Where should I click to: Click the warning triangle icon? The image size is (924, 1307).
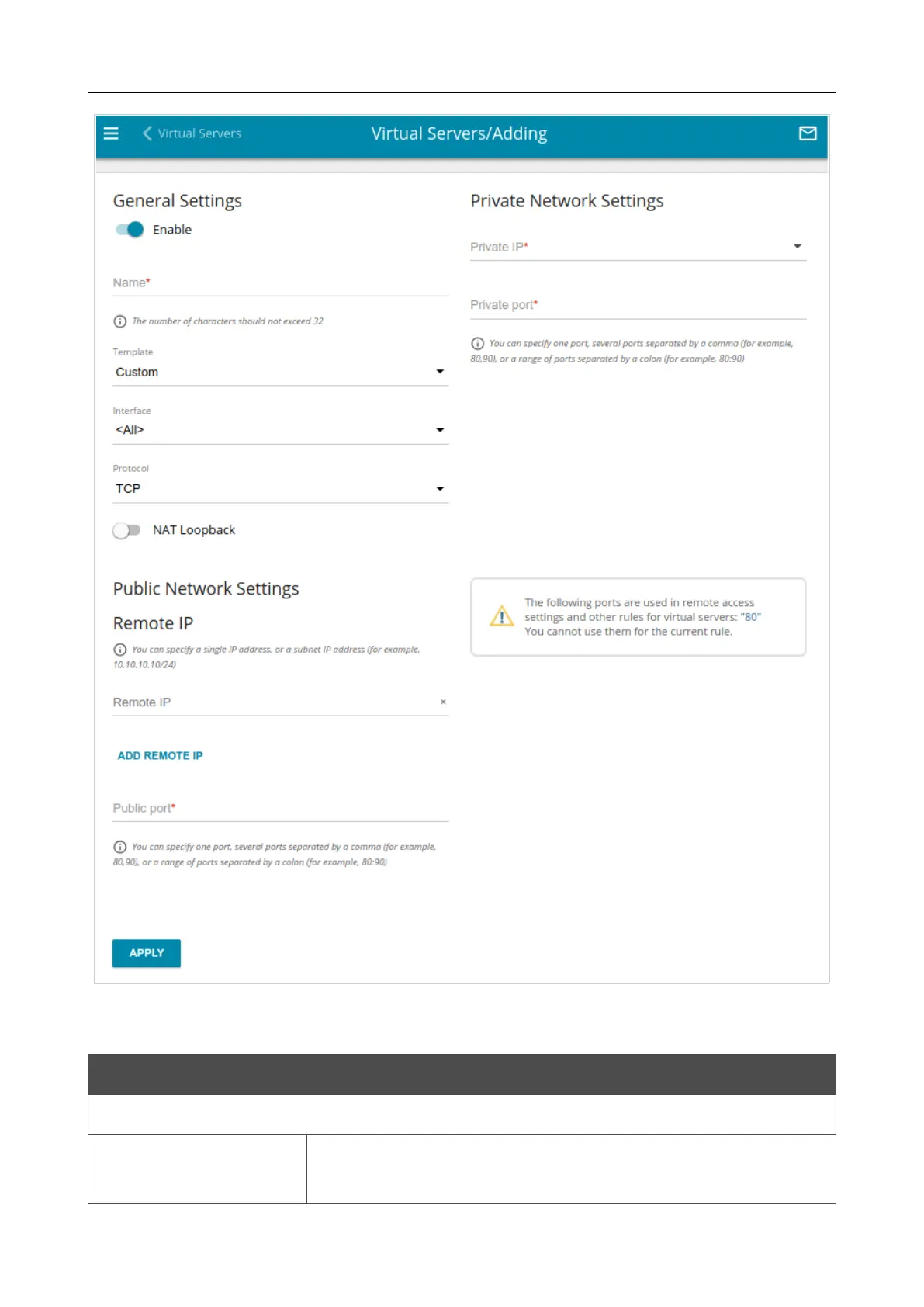(x=502, y=617)
